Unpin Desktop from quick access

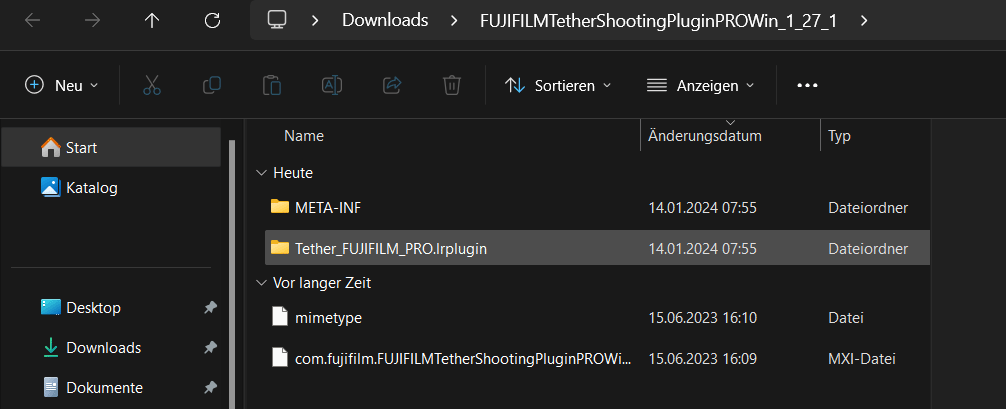coord(210,308)
